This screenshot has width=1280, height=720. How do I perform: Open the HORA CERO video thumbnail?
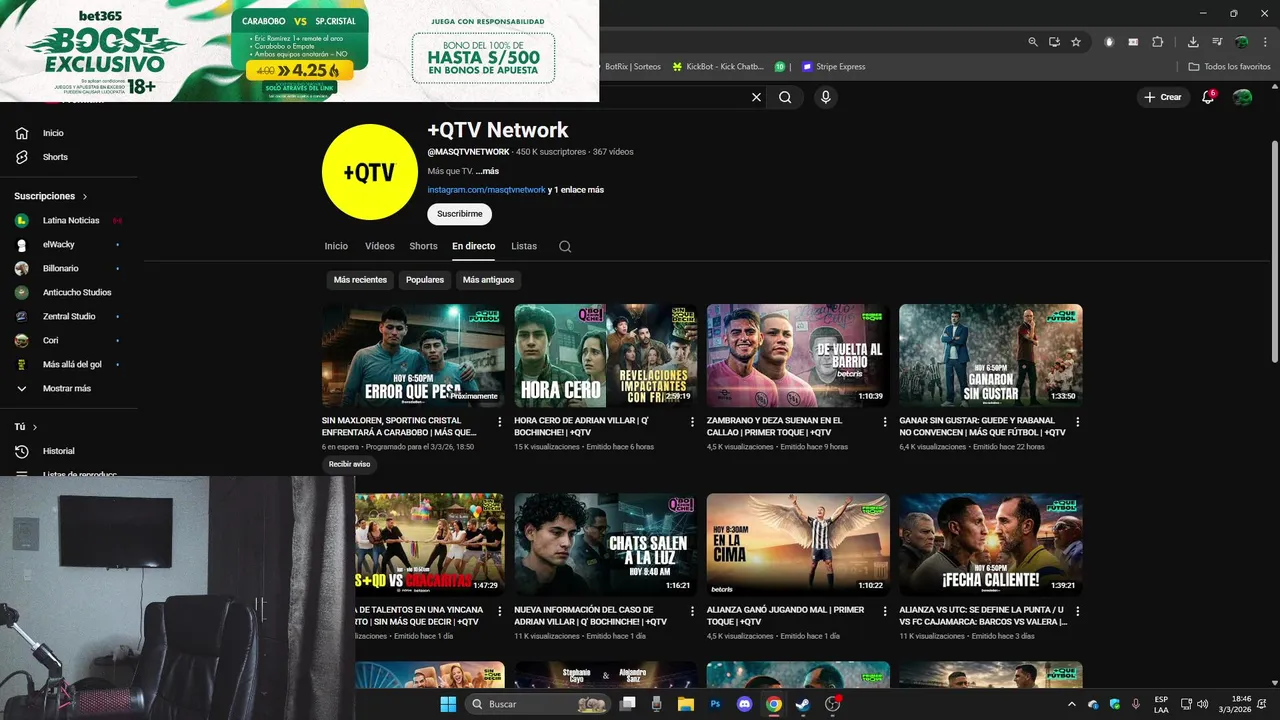(x=605, y=356)
